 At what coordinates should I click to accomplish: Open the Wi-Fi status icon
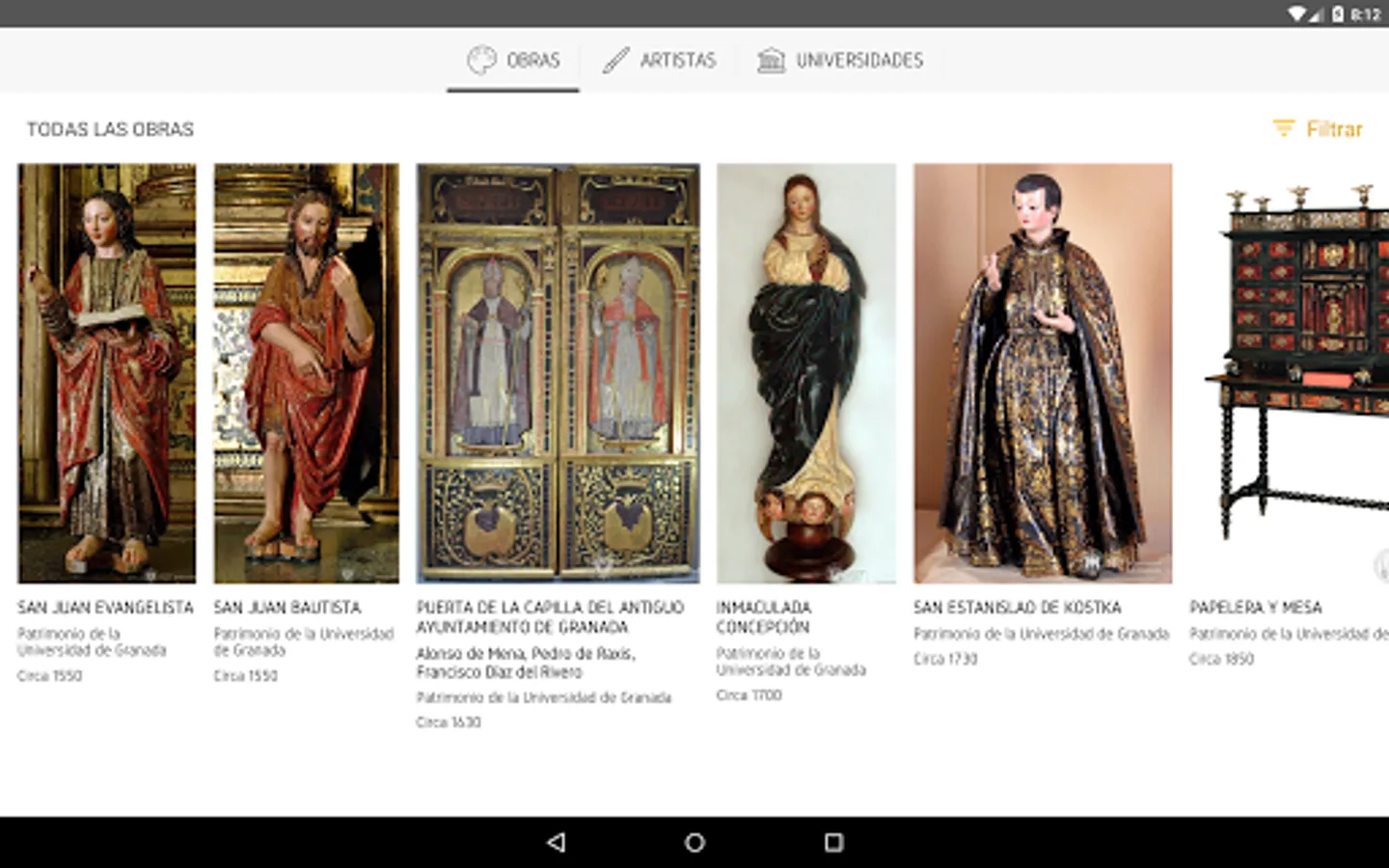click(x=1297, y=14)
